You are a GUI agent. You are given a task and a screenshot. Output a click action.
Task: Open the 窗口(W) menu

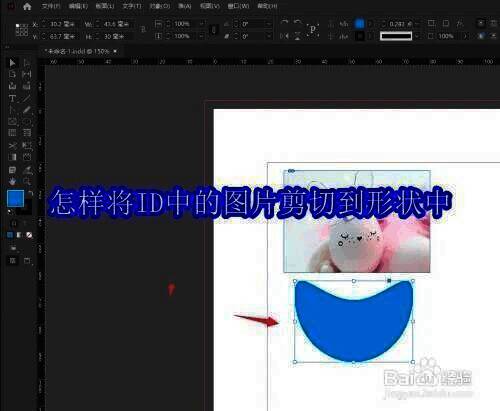point(238,6)
